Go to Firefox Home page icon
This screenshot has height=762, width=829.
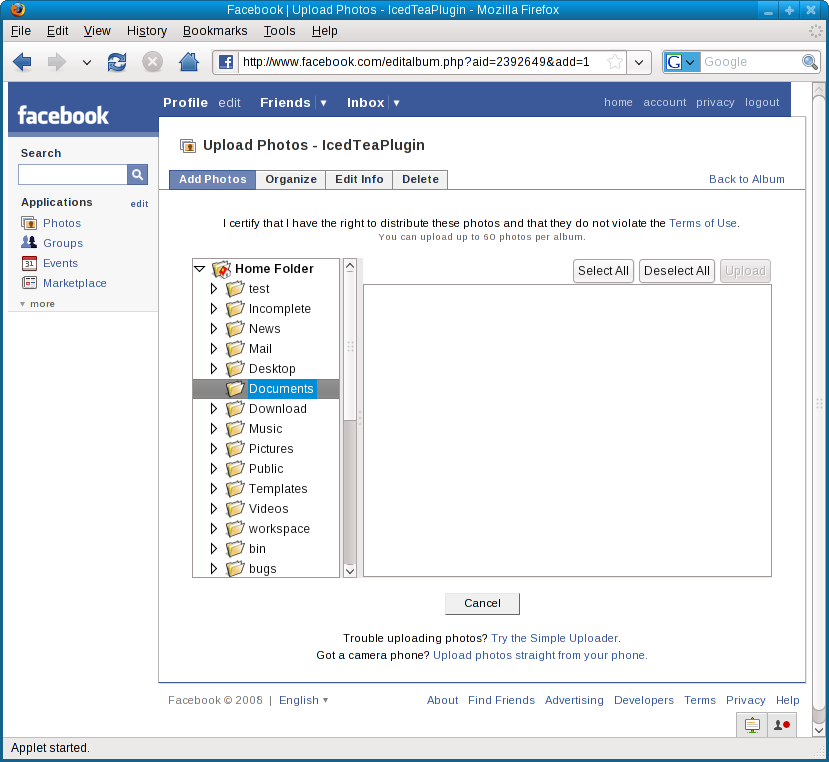[x=189, y=62]
